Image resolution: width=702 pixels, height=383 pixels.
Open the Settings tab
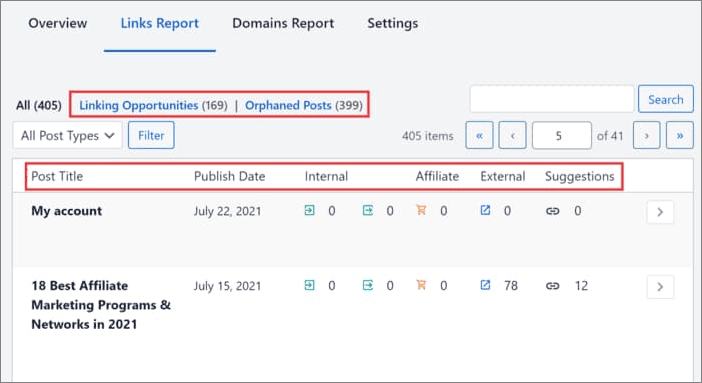(x=393, y=23)
